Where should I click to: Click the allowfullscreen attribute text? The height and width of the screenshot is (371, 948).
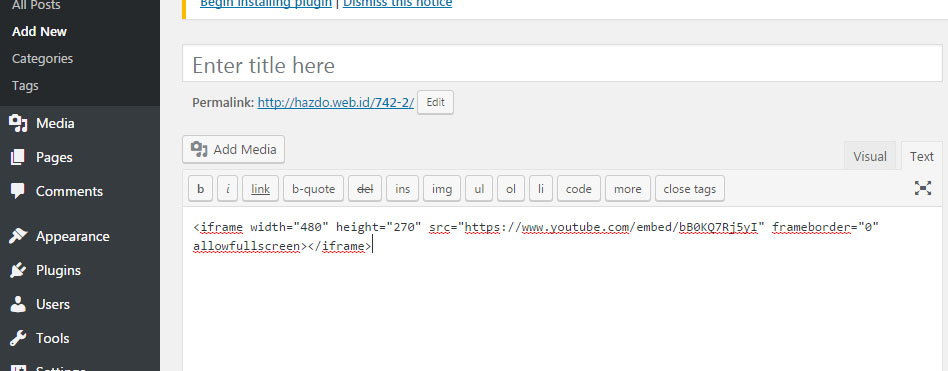pyautogui.click(x=247, y=246)
